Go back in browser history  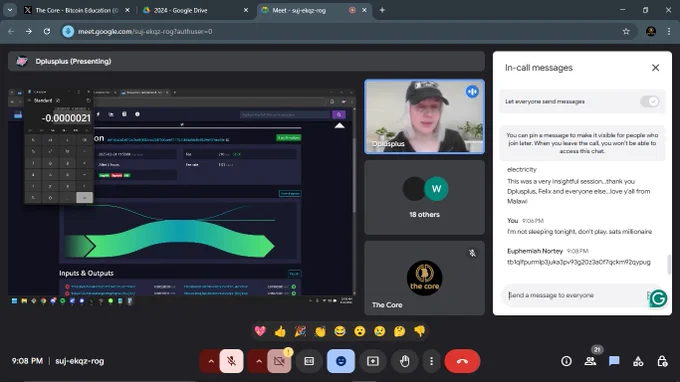pyautogui.click(x=11, y=31)
